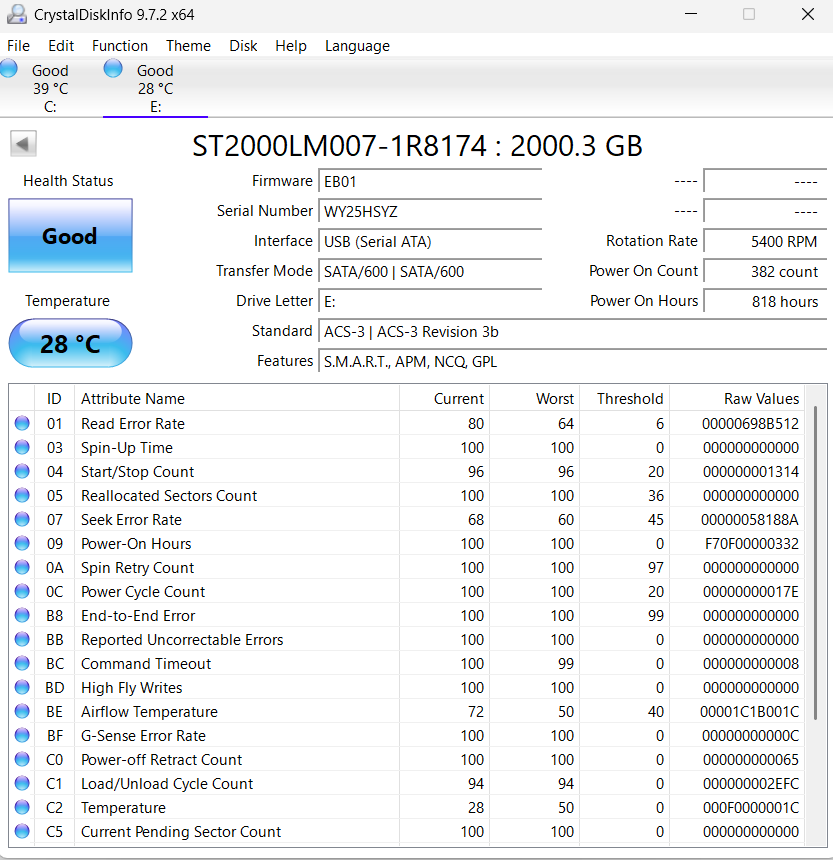Screen dimensions: 833x860
Task: Click status orb next to Seek Error Rate
Action: pos(22,520)
